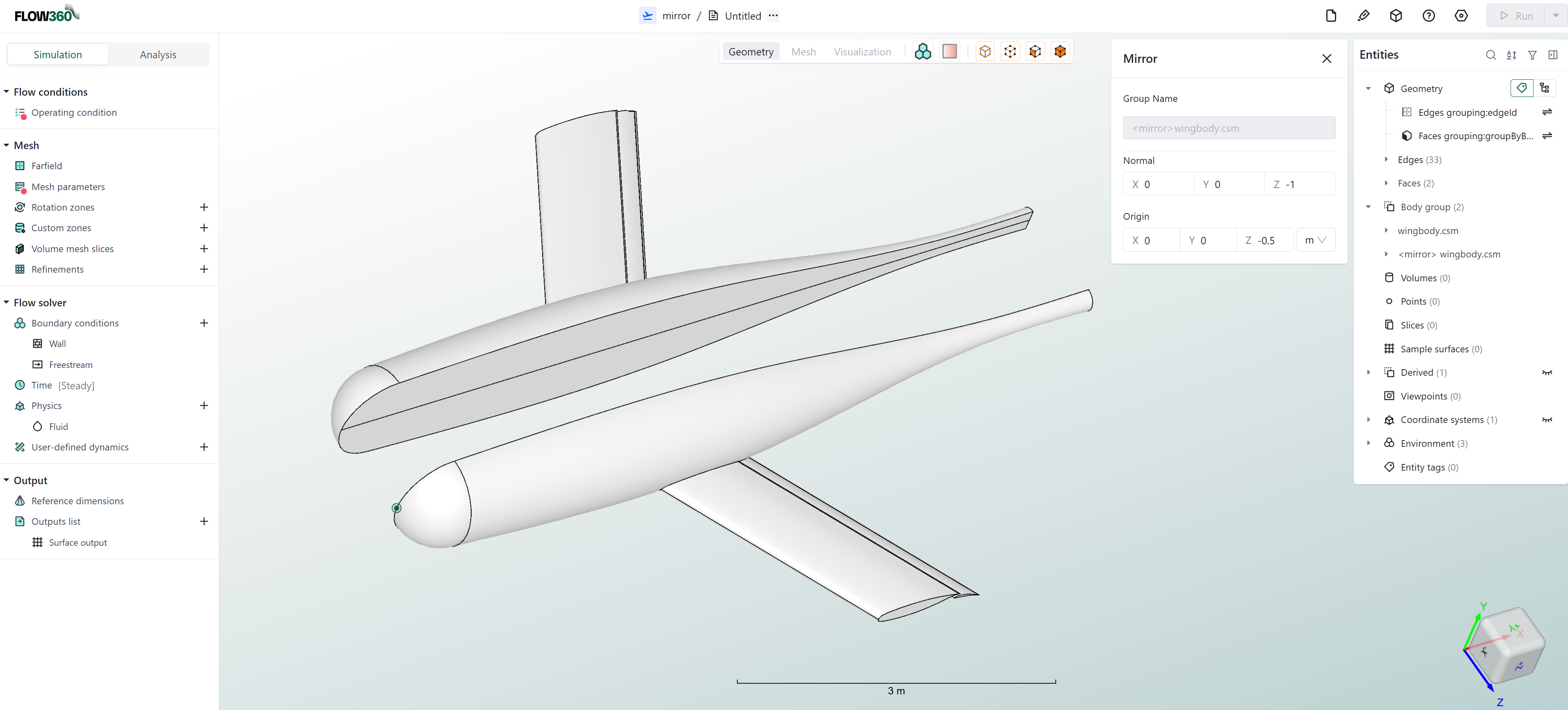
Task: Select the shaded-with-edges cube display mode
Action: click(x=1060, y=51)
